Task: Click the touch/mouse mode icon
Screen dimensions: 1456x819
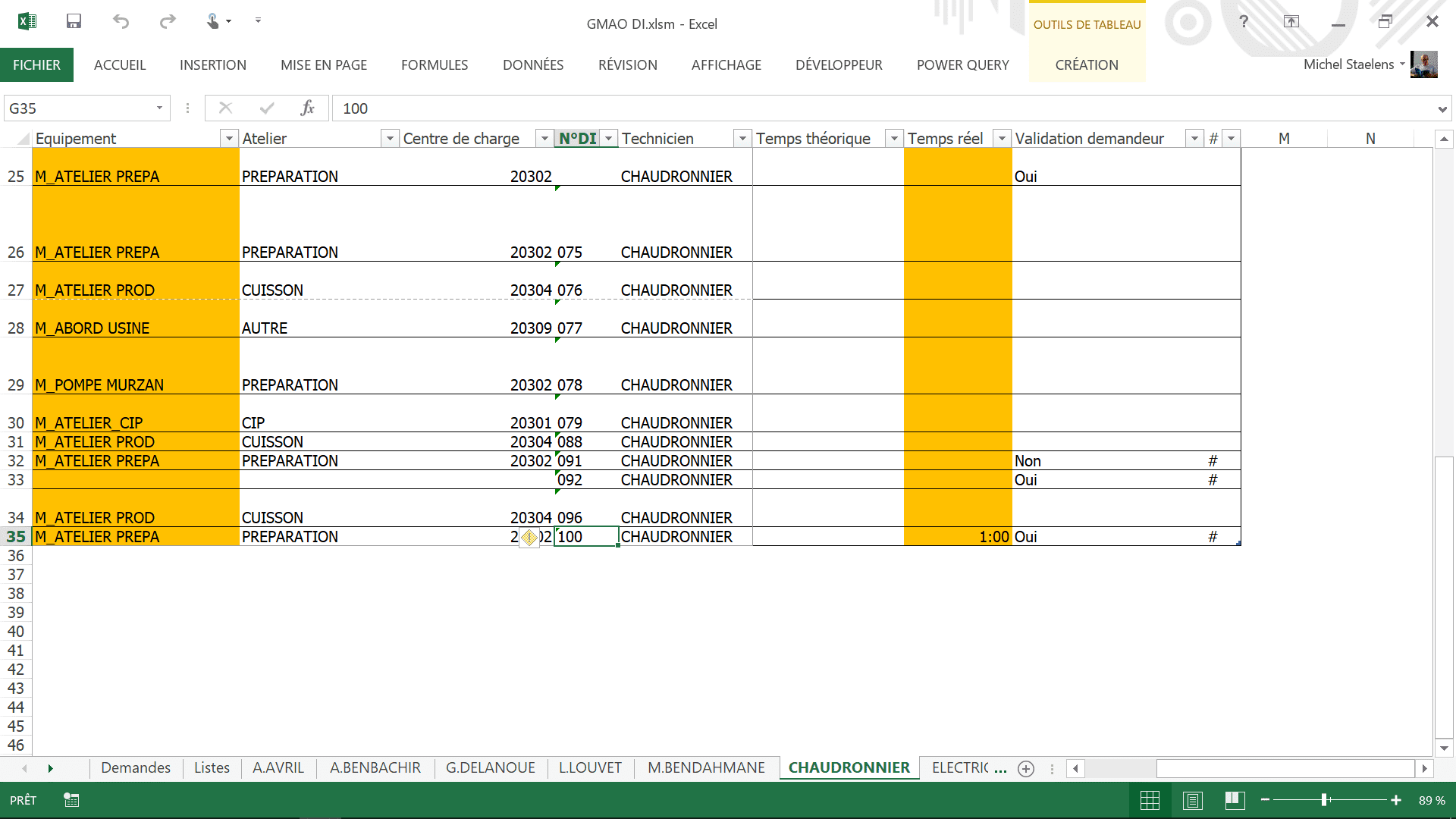Action: pos(213,21)
